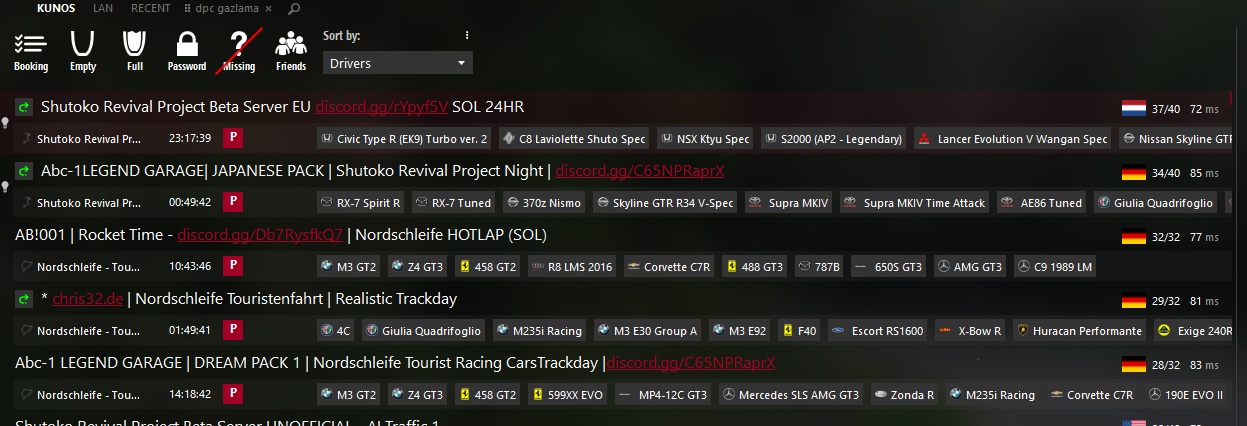Switch to the LAN tab
This screenshot has width=1247, height=426.
pos(103,8)
